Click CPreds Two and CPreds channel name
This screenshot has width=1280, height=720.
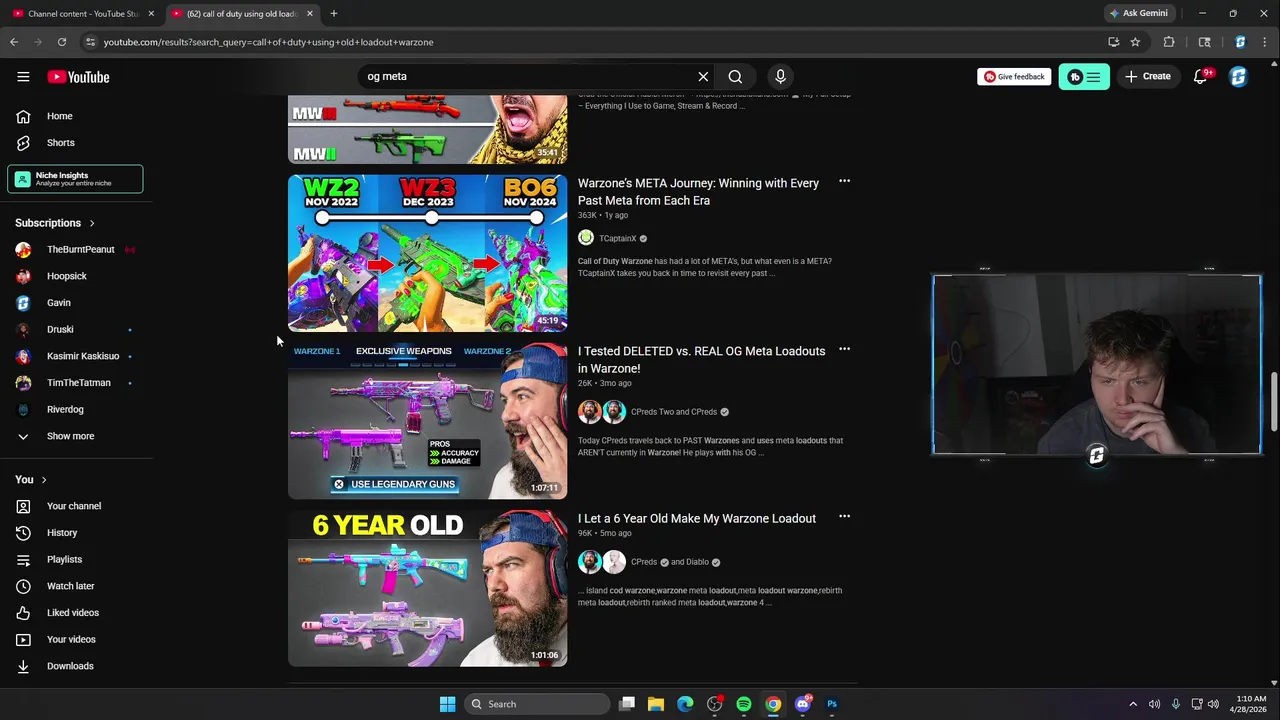(674, 412)
